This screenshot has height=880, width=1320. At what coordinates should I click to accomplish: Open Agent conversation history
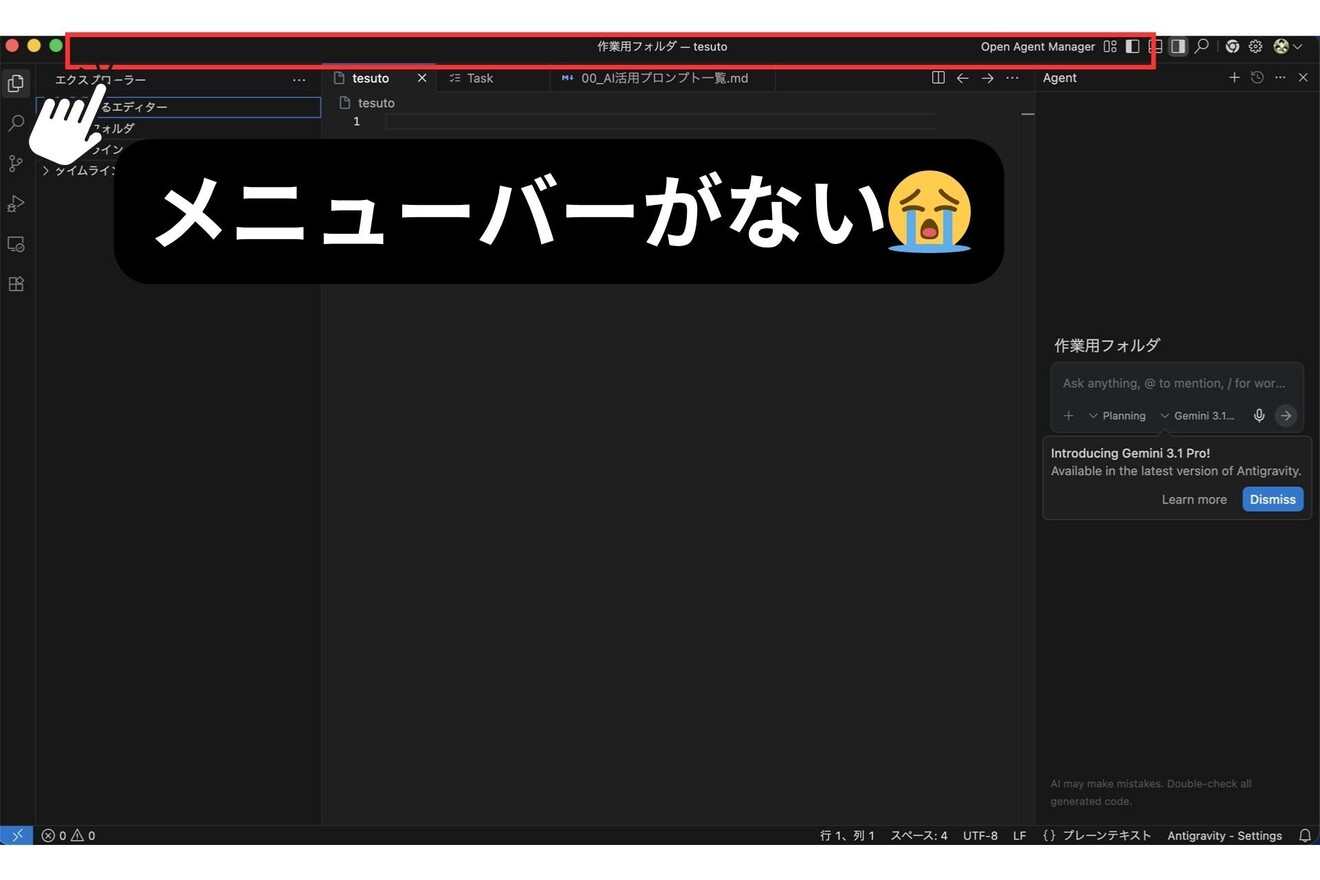[1257, 77]
